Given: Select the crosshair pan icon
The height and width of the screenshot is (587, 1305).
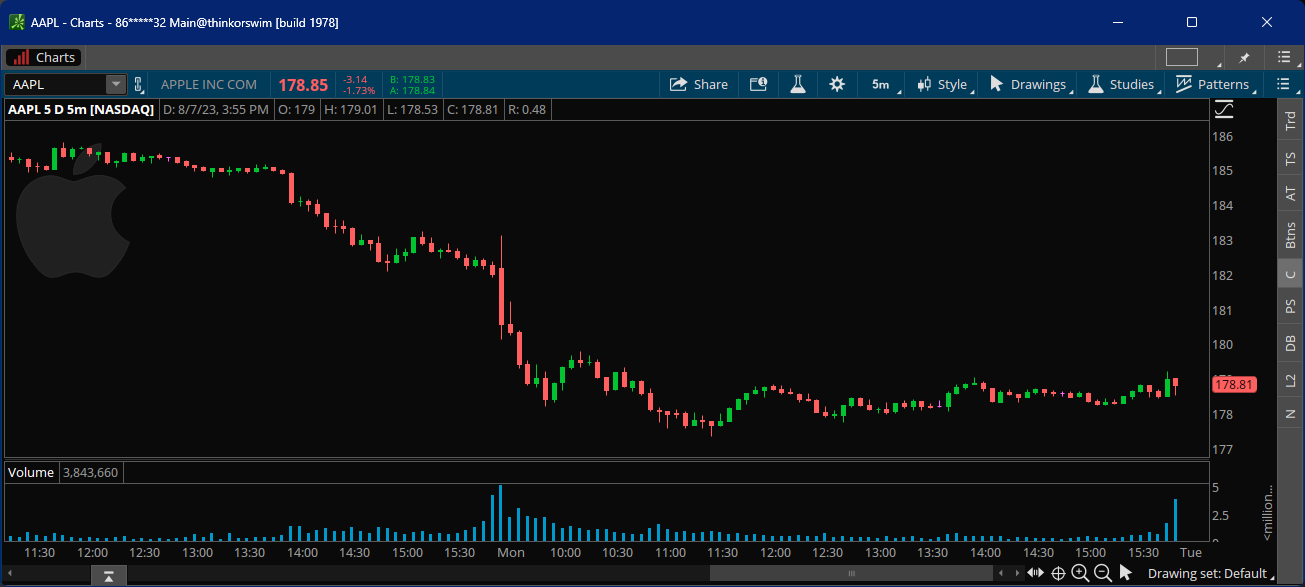Looking at the screenshot, I should point(1058,573).
